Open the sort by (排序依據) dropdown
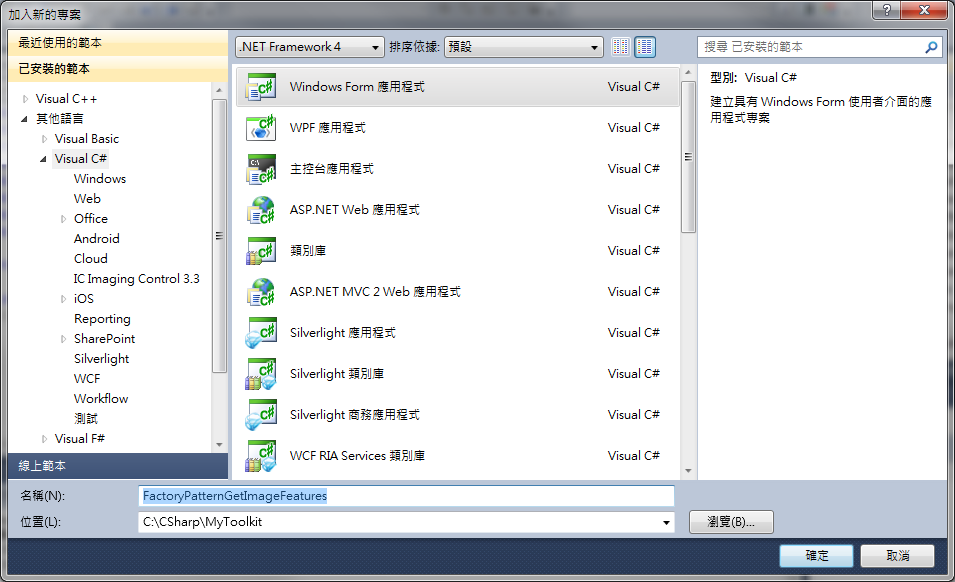 tap(524, 47)
